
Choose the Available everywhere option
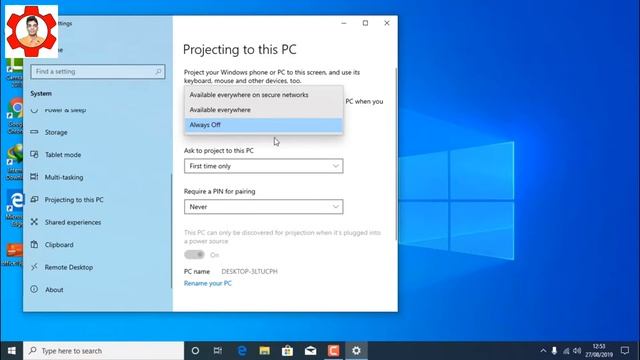pos(263,110)
